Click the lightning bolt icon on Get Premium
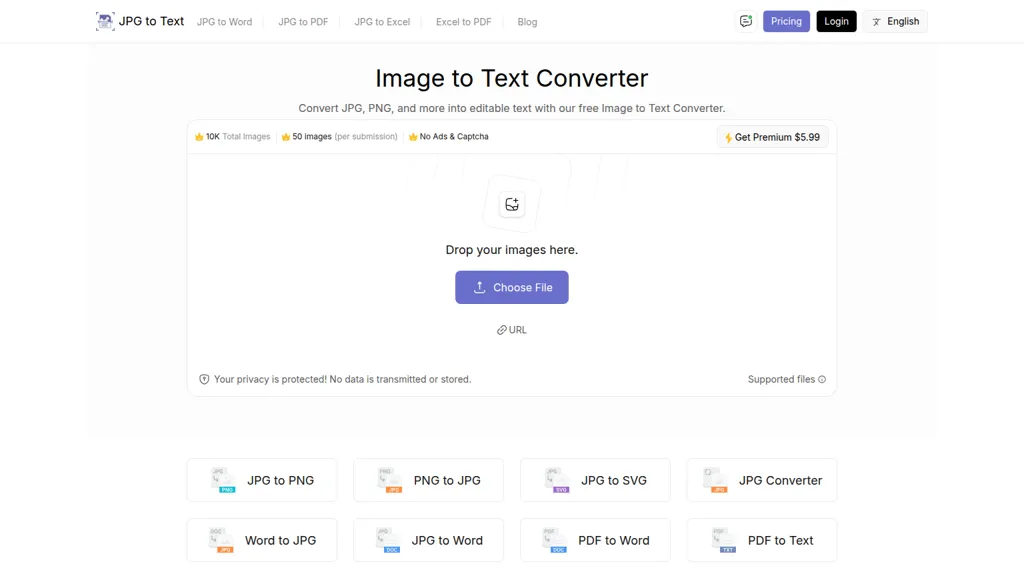Viewport: 1024px width, 576px height. click(728, 138)
